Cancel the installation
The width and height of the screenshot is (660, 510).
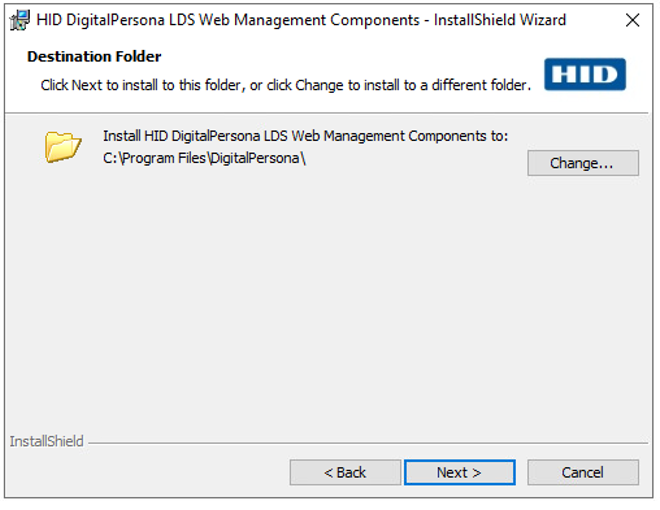pyautogui.click(x=582, y=472)
